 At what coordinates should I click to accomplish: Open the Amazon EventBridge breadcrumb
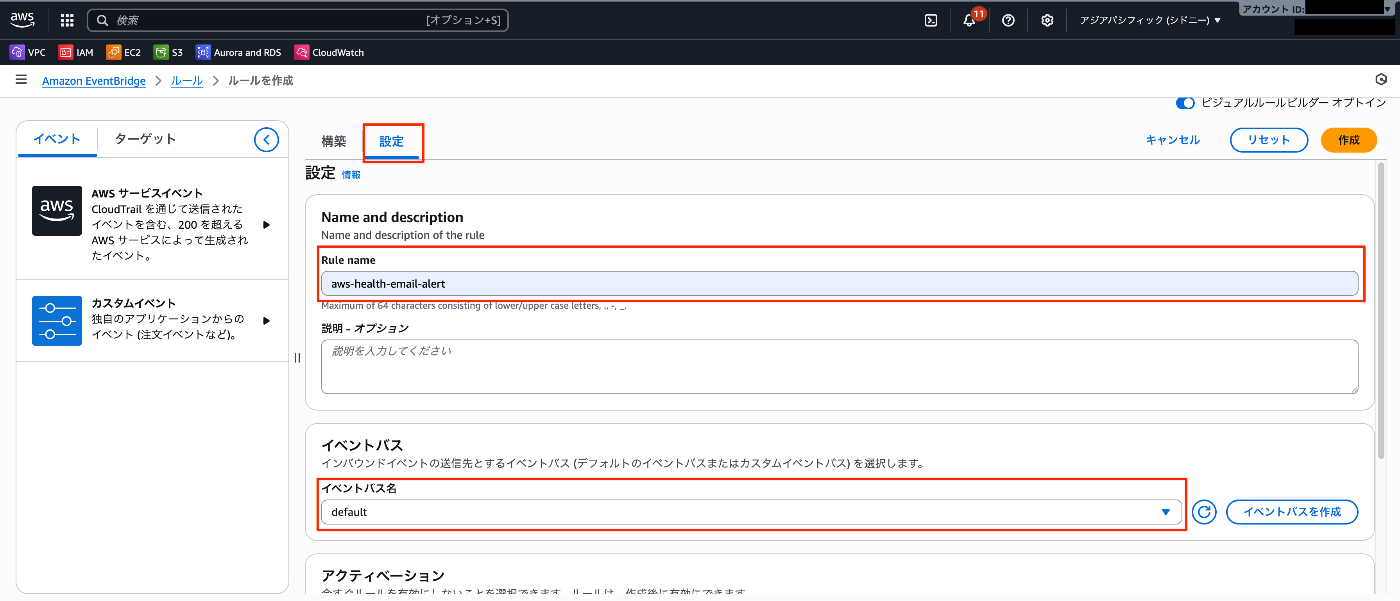pos(94,81)
